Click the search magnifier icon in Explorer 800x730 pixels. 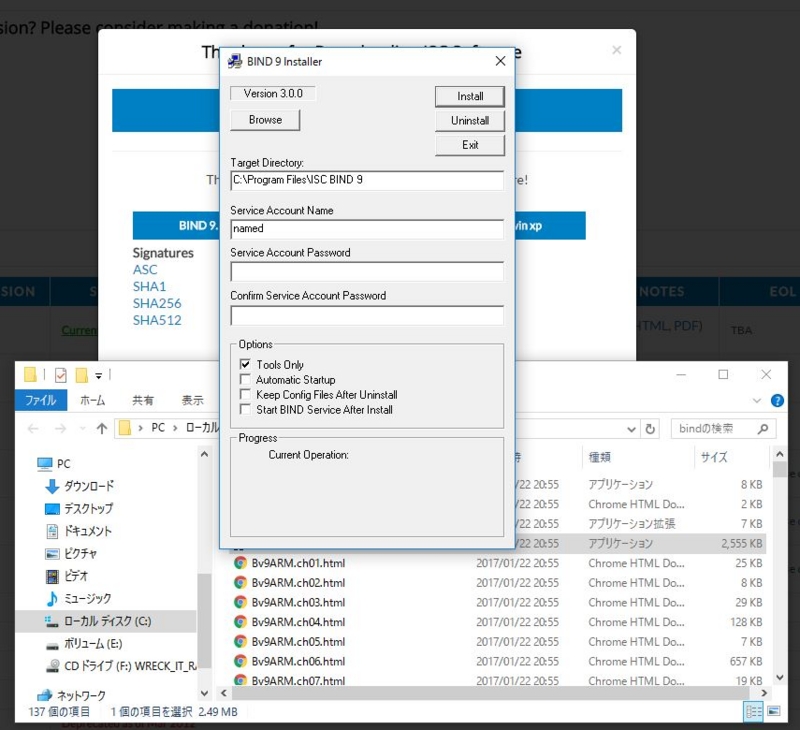click(x=763, y=429)
